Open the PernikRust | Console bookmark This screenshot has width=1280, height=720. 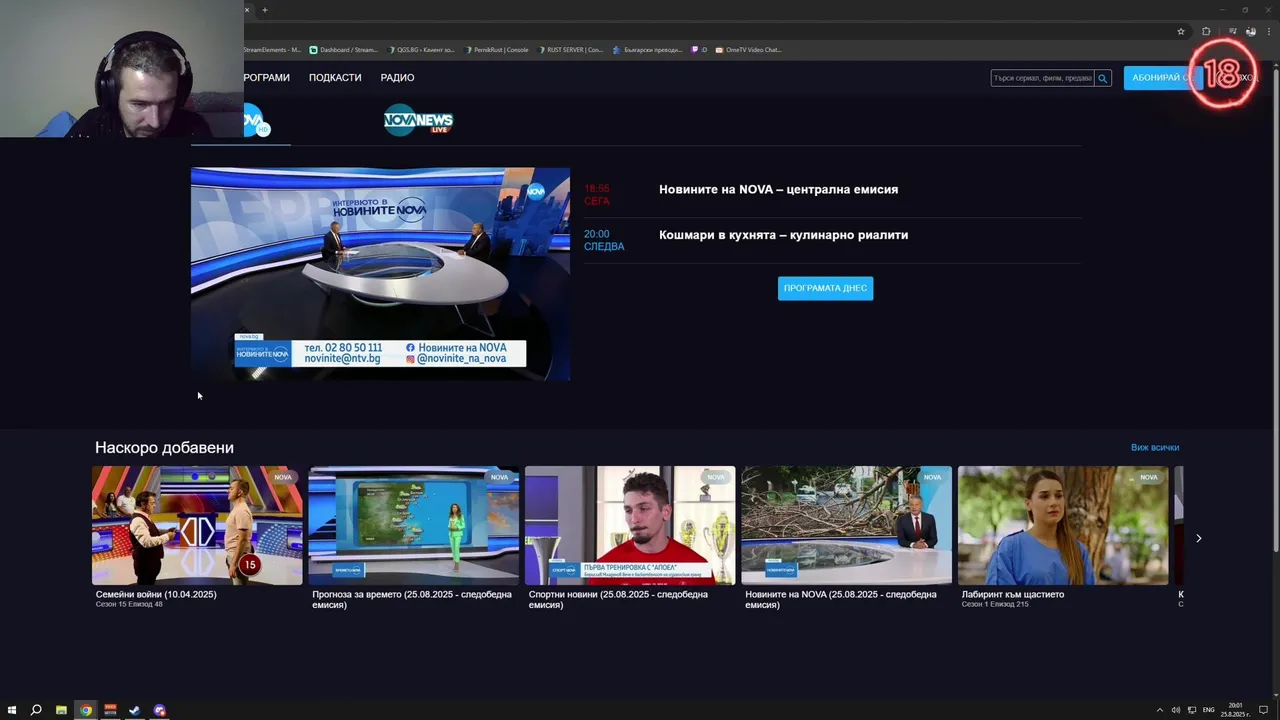pyautogui.click(x=496, y=49)
